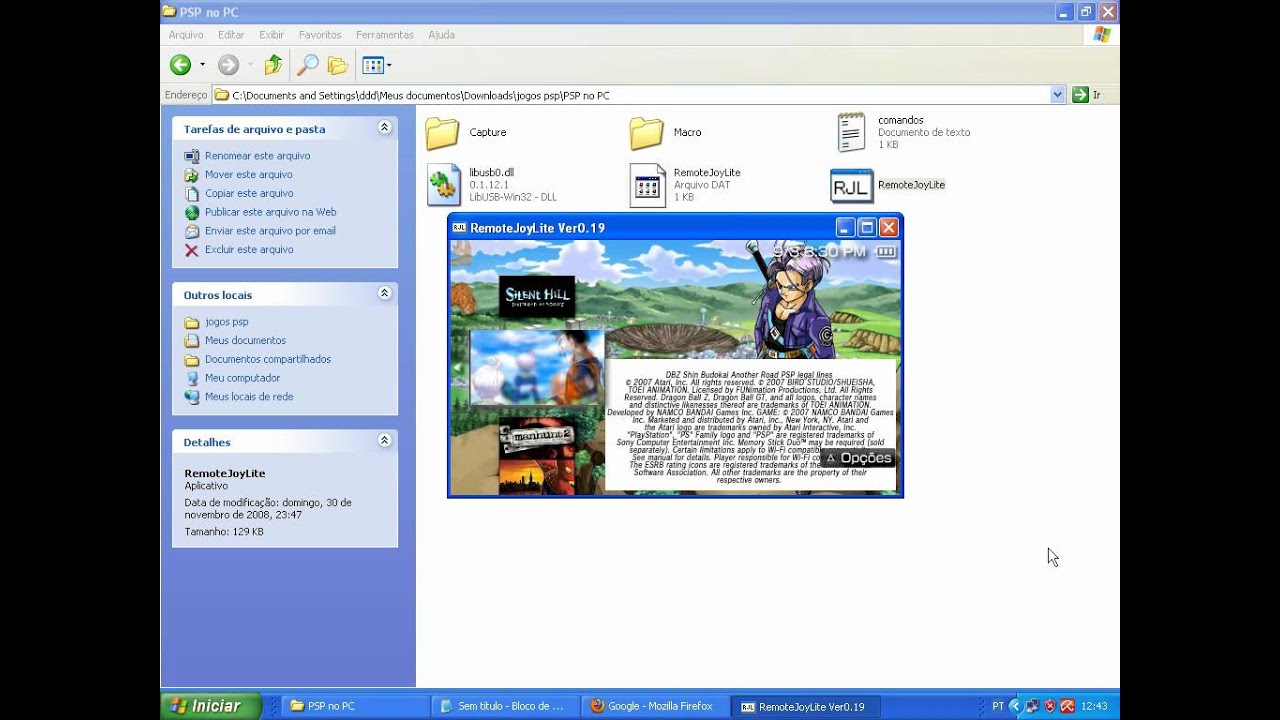Click Excluir este arquivo link
Image resolution: width=1280 pixels, height=720 pixels.
coord(249,250)
